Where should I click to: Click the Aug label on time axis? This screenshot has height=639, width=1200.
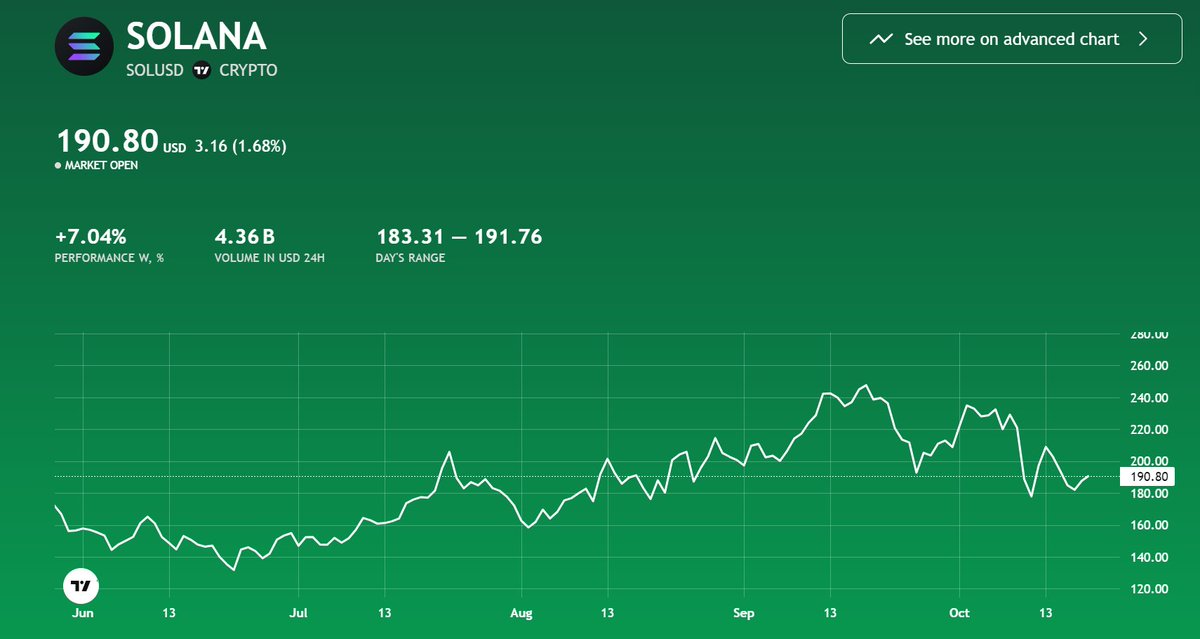[x=521, y=613]
